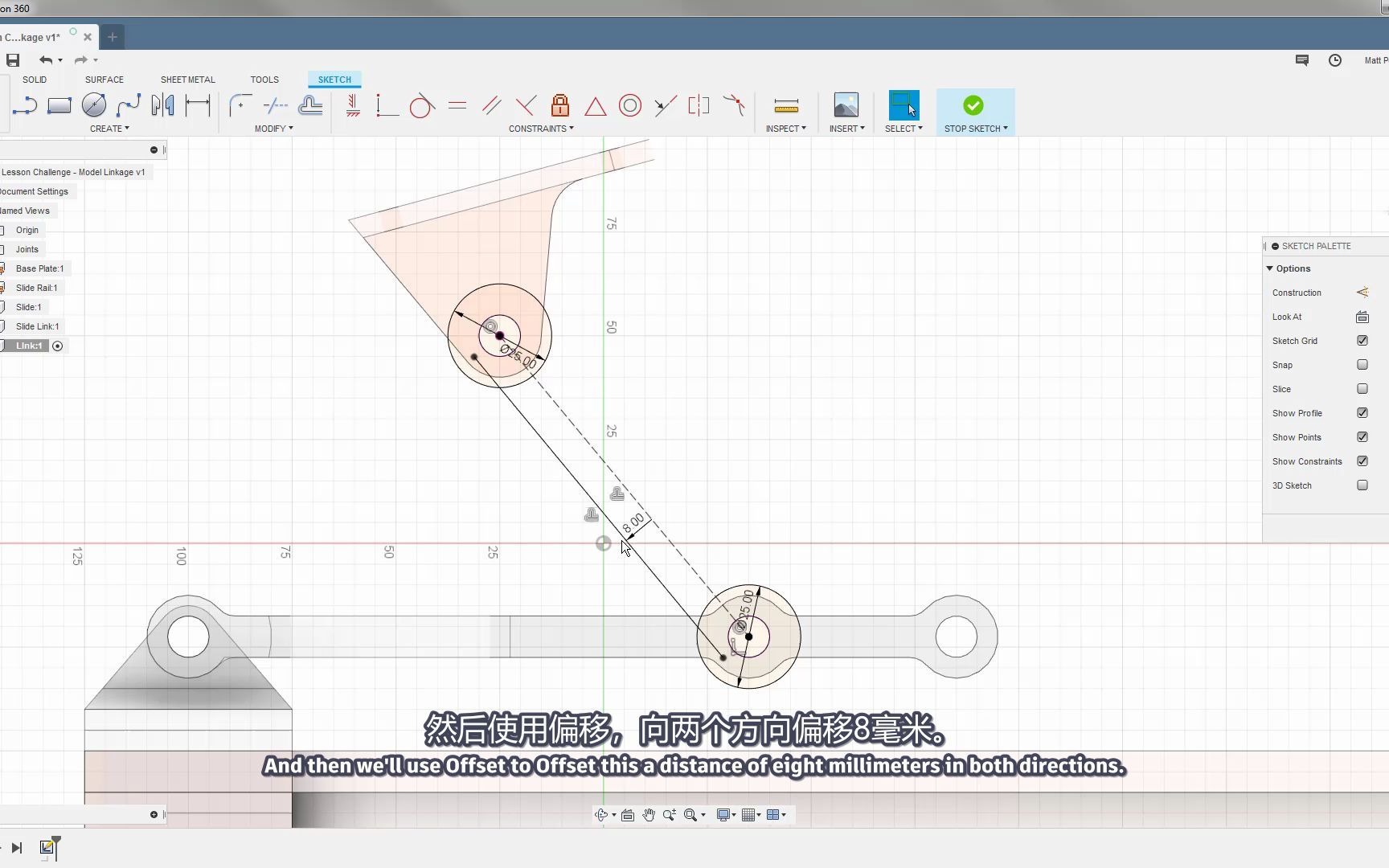Open the display settings dropdown in navigation bar
The width and height of the screenshot is (1389, 868).
tap(725, 814)
